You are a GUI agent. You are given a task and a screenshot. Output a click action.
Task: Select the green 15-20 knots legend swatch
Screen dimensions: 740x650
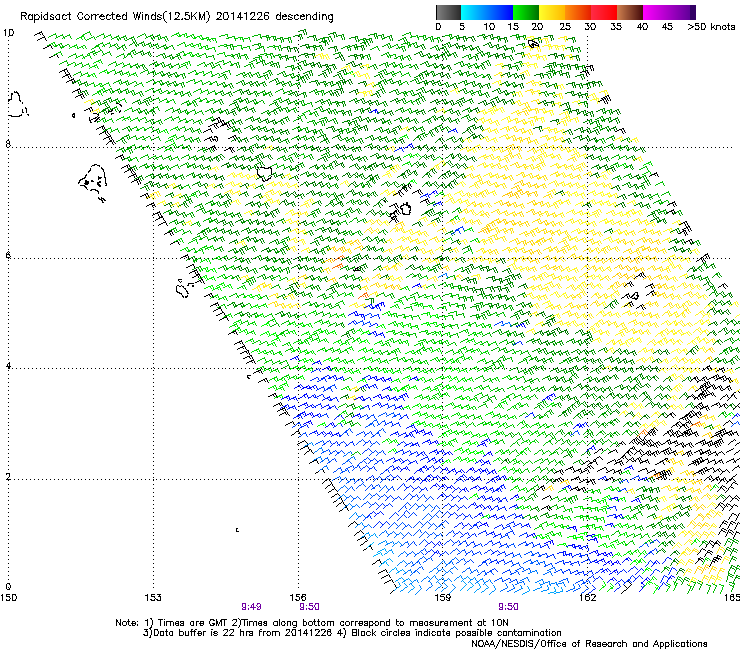pos(526,12)
